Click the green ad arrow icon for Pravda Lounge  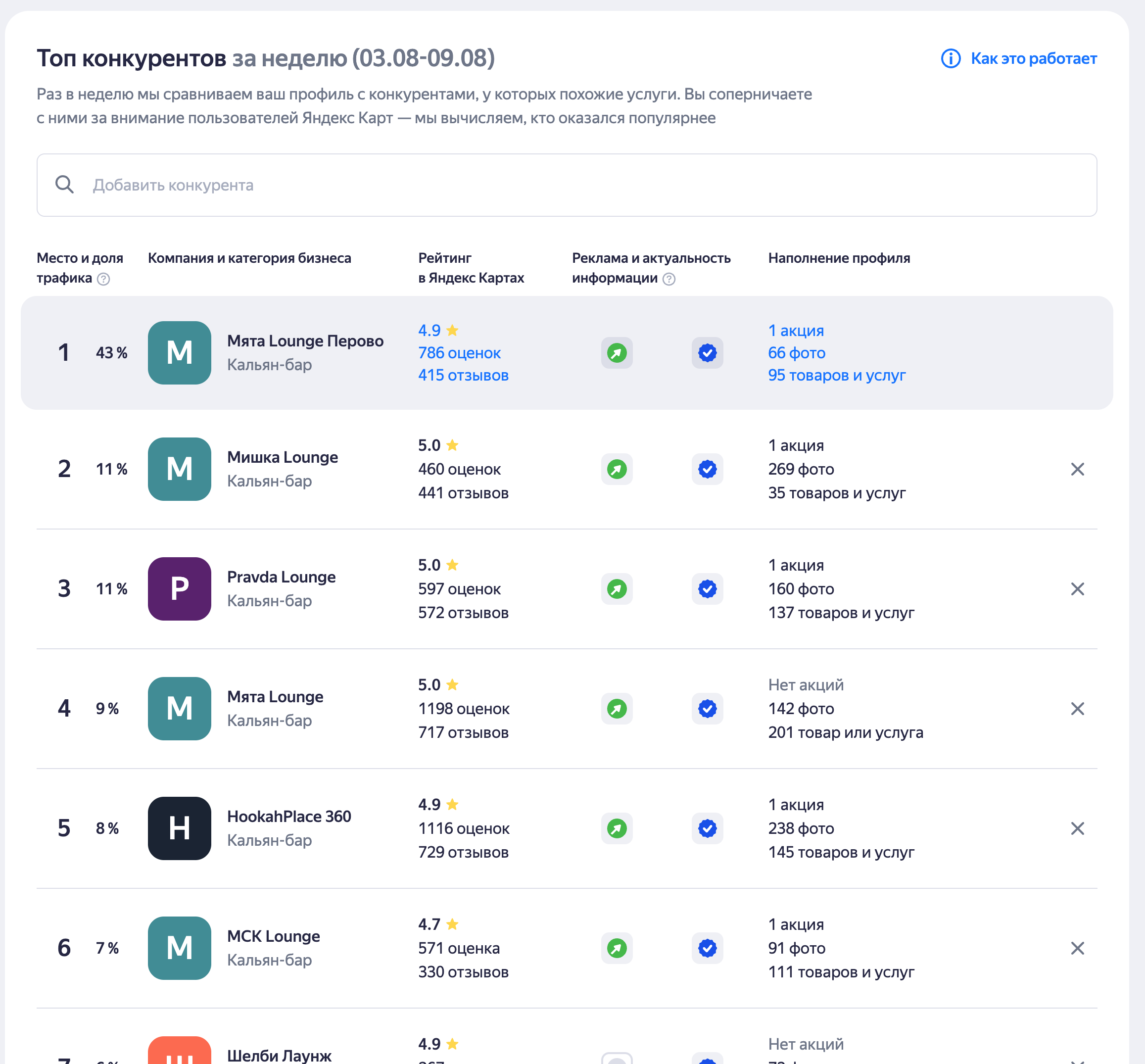pyautogui.click(x=617, y=589)
